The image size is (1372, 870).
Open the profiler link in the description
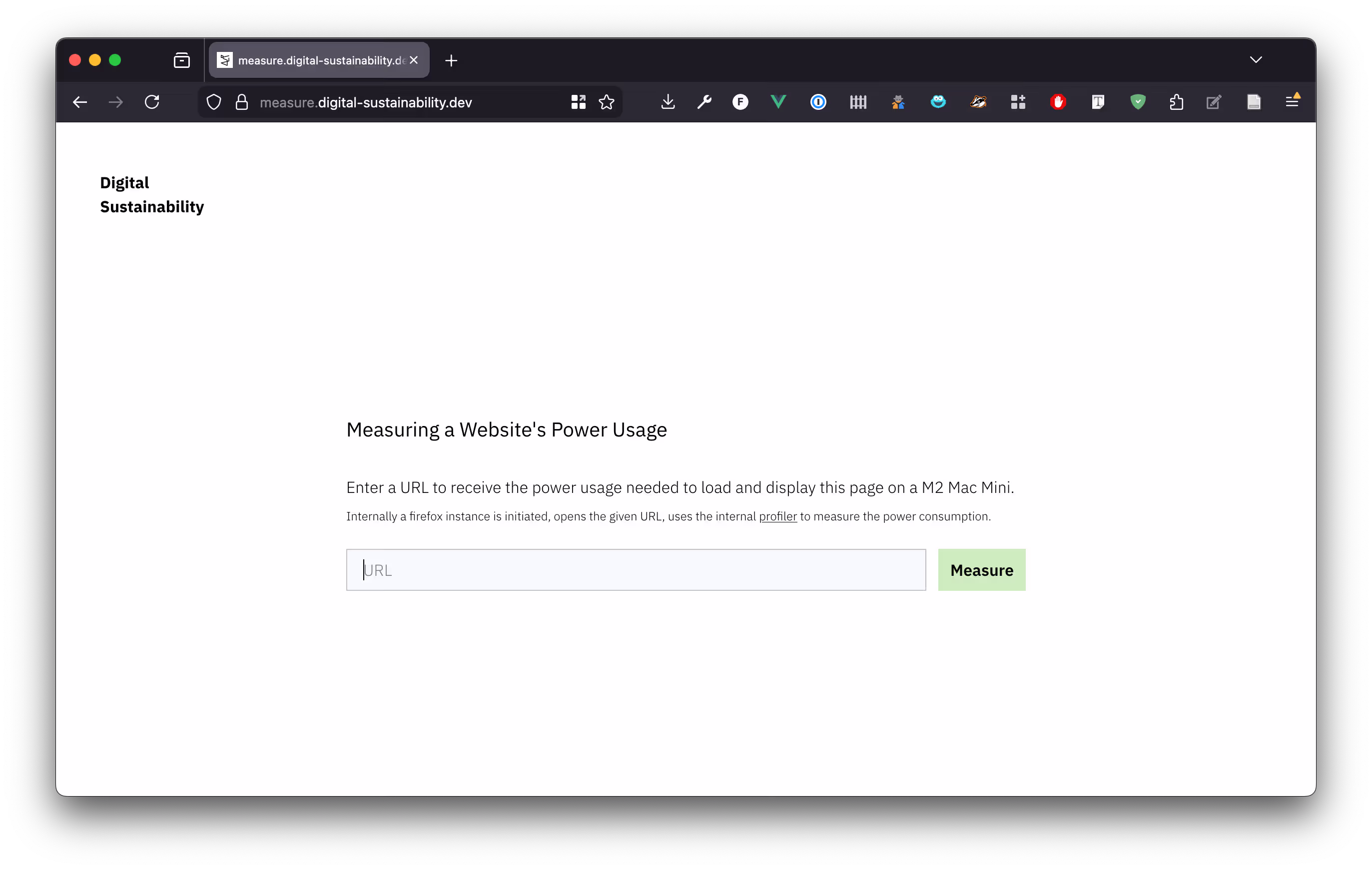pyautogui.click(x=778, y=516)
